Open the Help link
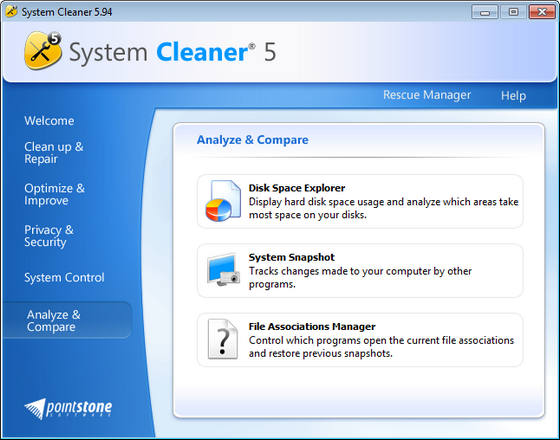Viewport: 560px width, 440px height. coord(513,96)
